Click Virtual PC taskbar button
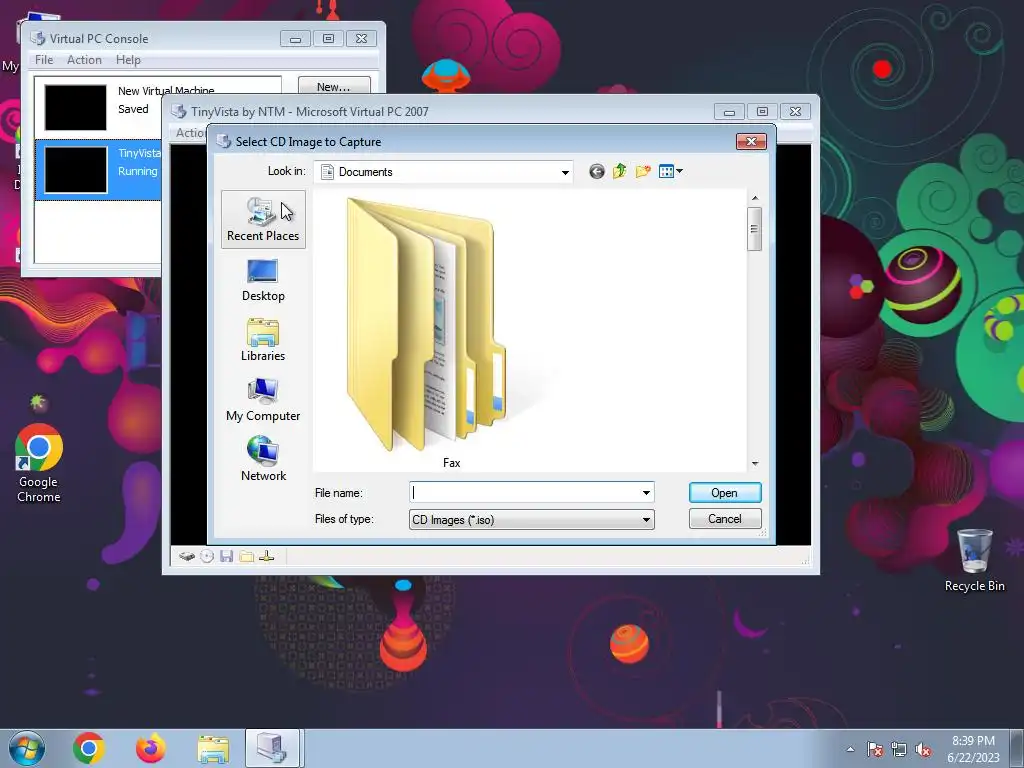The image size is (1024, 768). 272,748
